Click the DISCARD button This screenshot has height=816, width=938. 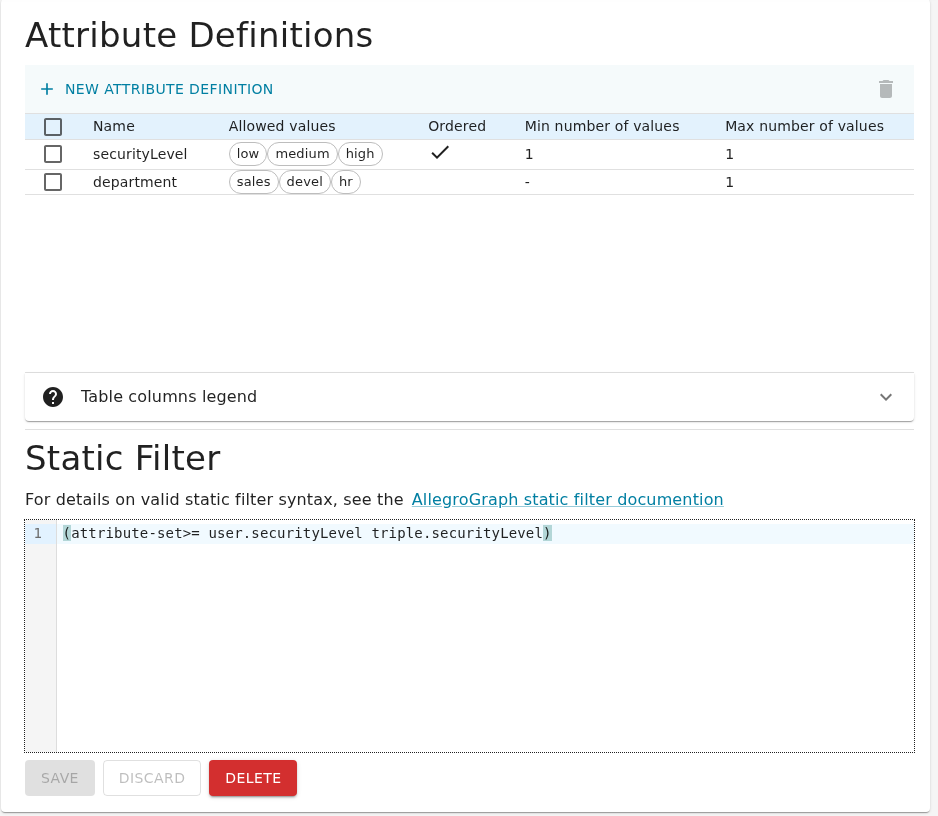pyautogui.click(x=152, y=778)
